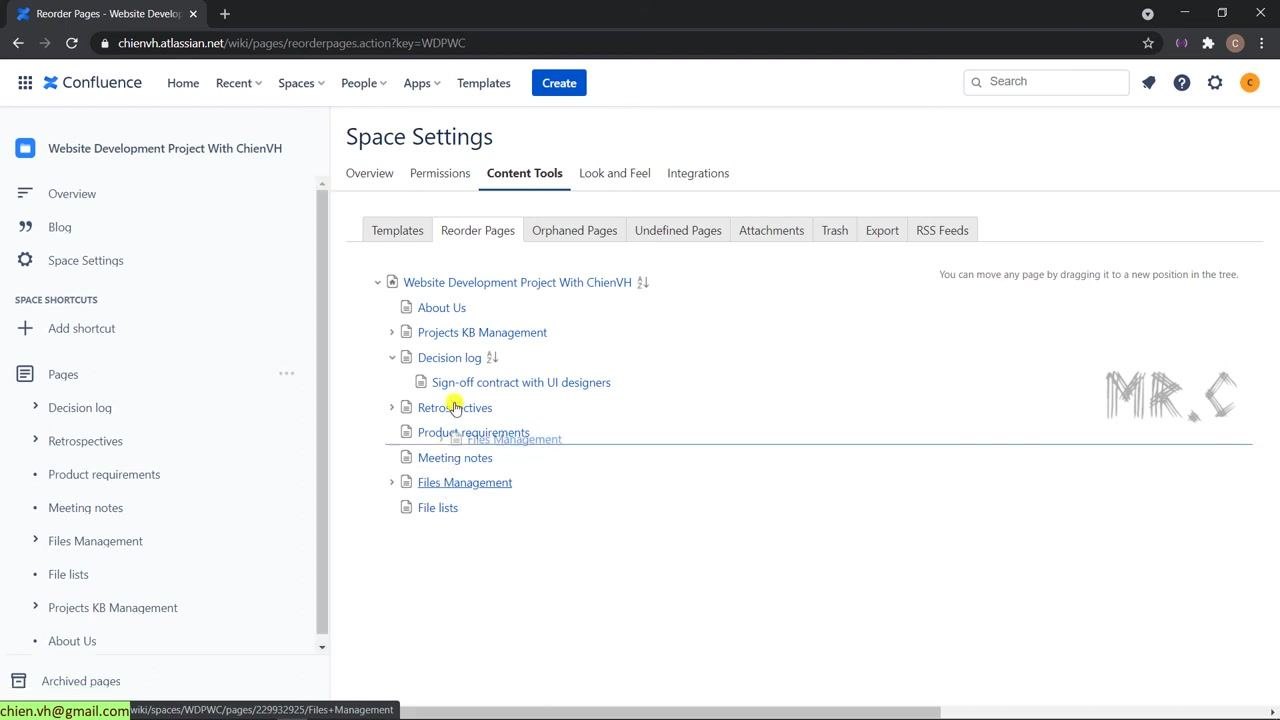This screenshot has height=720, width=1280.
Task: Switch to the Overview settings tab
Action: pyautogui.click(x=370, y=173)
